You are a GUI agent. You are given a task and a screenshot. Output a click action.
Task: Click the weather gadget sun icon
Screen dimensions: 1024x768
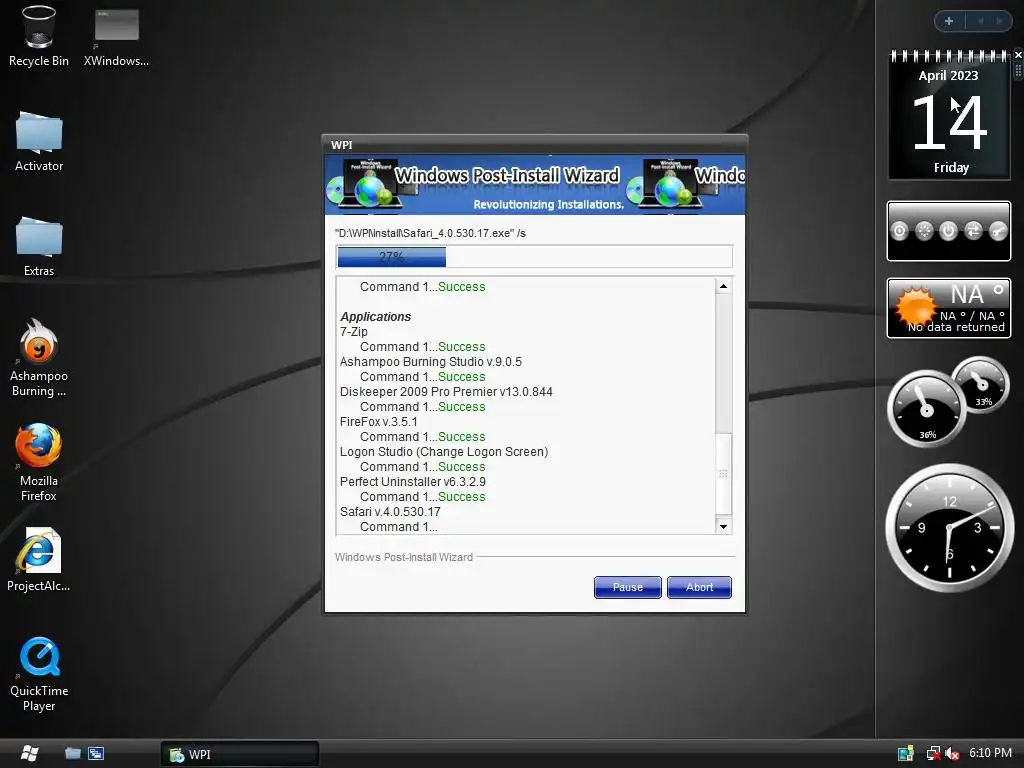(x=915, y=306)
